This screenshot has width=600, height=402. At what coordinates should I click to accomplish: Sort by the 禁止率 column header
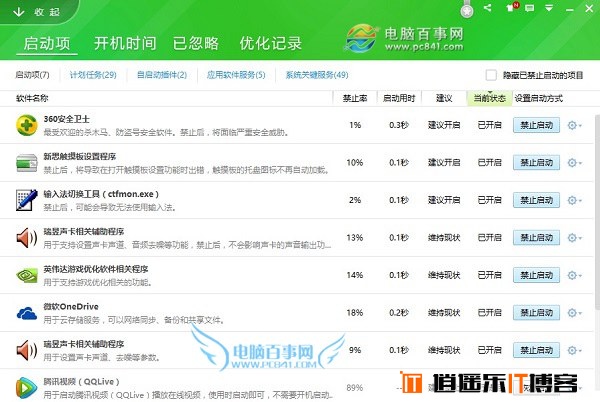[354, 99]
